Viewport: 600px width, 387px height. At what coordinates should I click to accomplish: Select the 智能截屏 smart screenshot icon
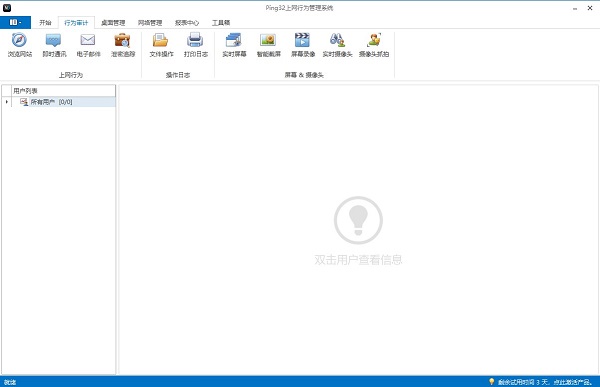268,40
